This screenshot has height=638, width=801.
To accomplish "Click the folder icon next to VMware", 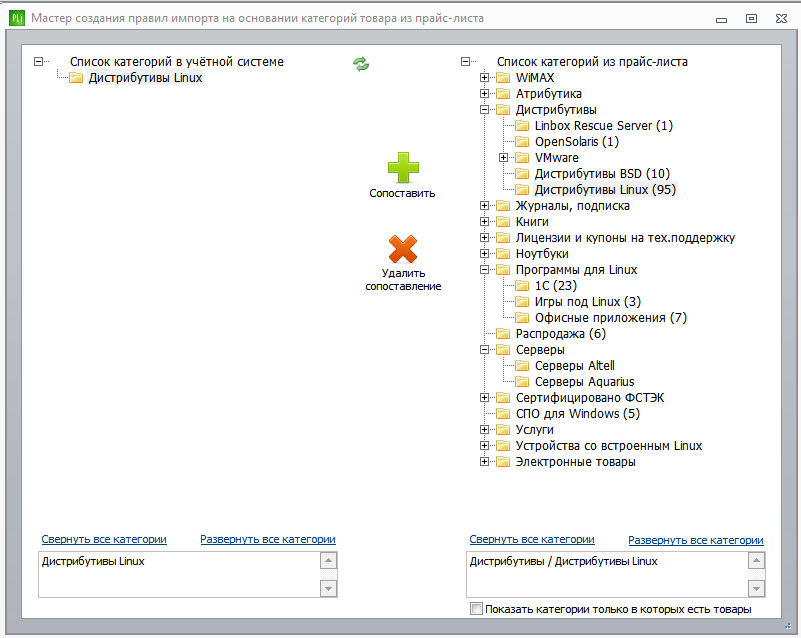I will click(522, 157).
